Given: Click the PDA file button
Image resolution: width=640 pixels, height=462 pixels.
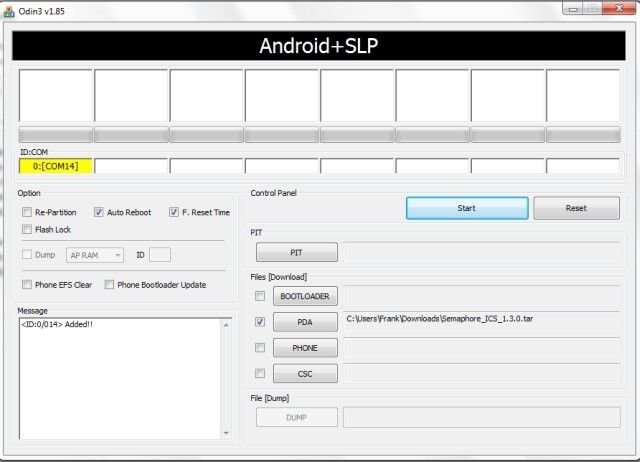Looking at the screenshot, I should pyautogui.click(x=305, y=322).
